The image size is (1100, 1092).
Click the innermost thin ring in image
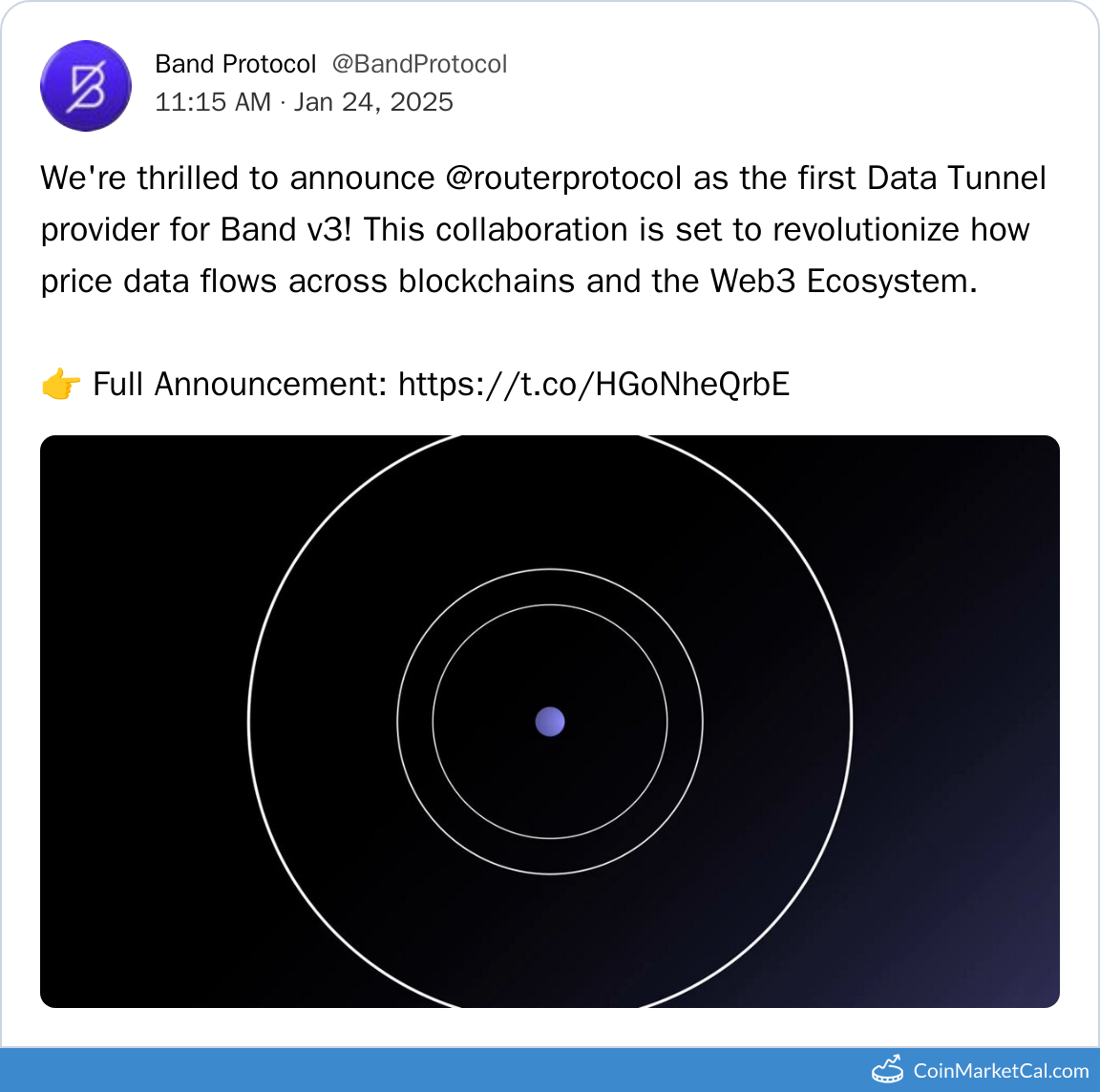(434, 722)
